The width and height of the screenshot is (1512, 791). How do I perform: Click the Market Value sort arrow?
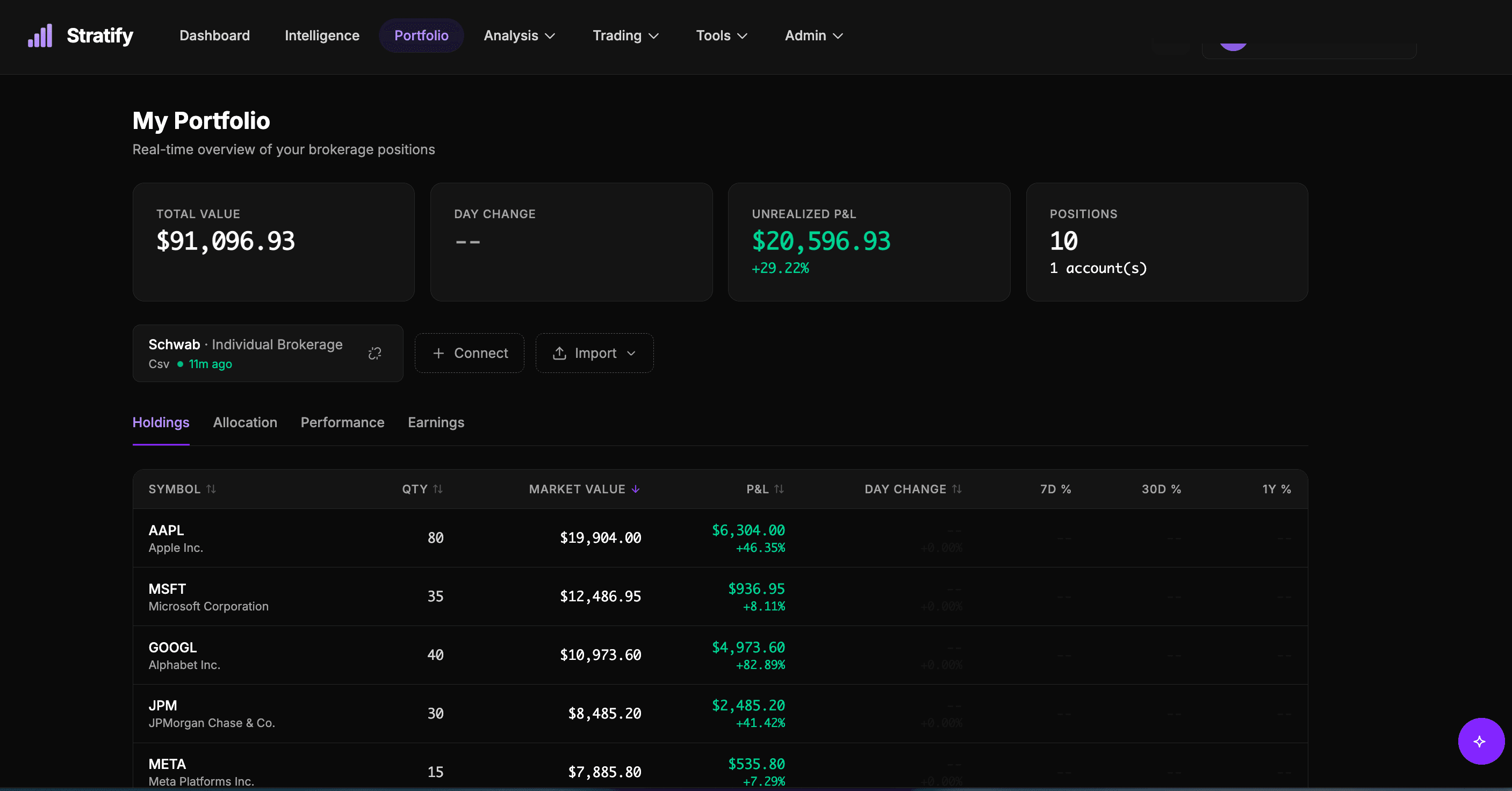click(635, 489)
